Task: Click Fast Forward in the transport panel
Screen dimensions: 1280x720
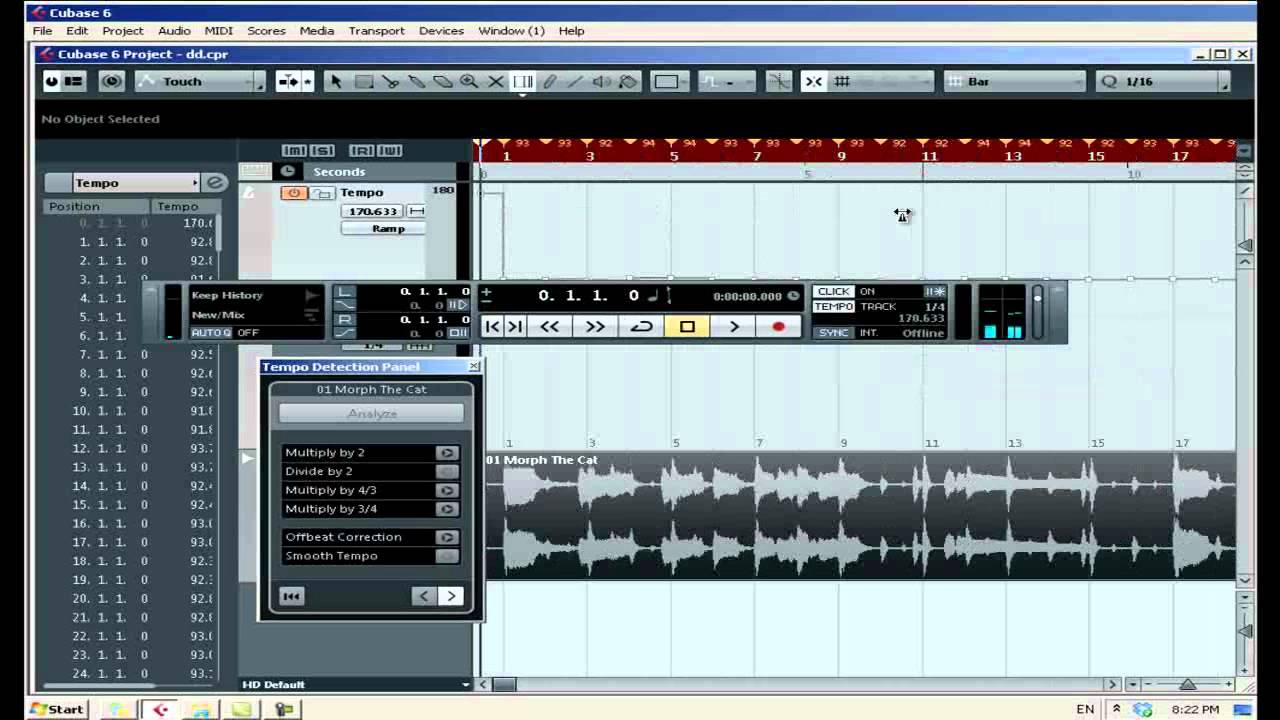Action: click(595, 327)
